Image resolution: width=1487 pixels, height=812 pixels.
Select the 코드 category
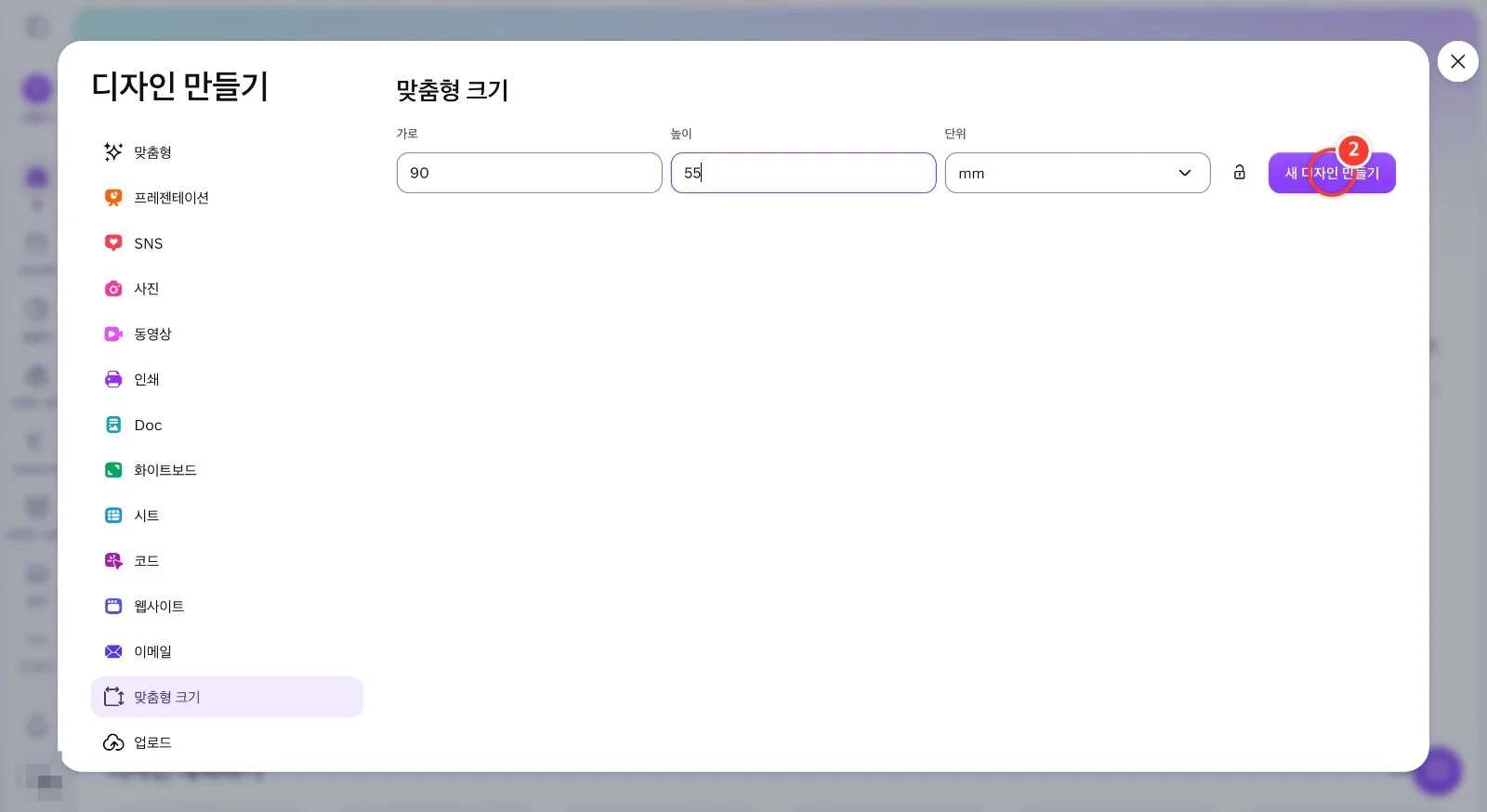tap(147, 560)
